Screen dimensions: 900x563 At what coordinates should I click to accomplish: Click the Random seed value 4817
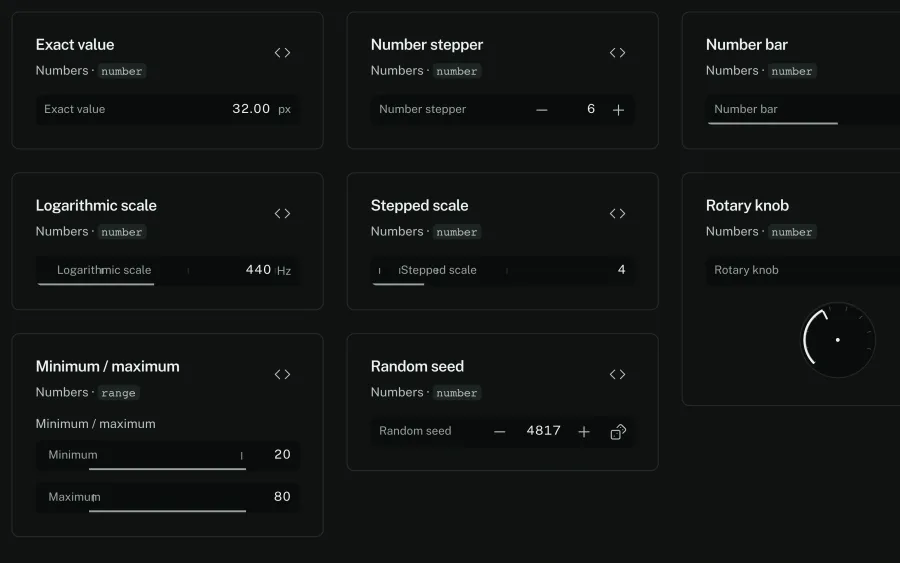tap(543, 430)
